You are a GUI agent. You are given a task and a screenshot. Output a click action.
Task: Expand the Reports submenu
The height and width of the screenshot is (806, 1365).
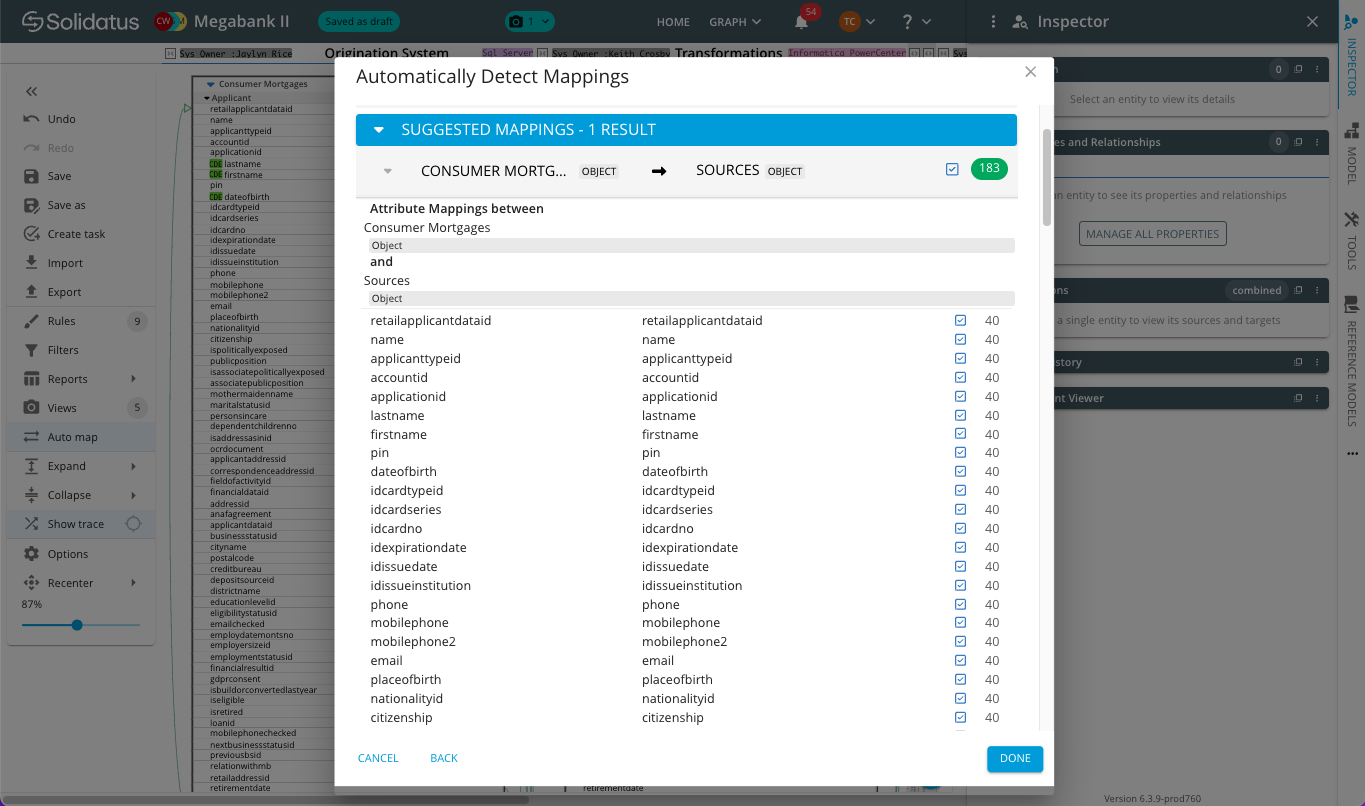[x=134, y=379]
